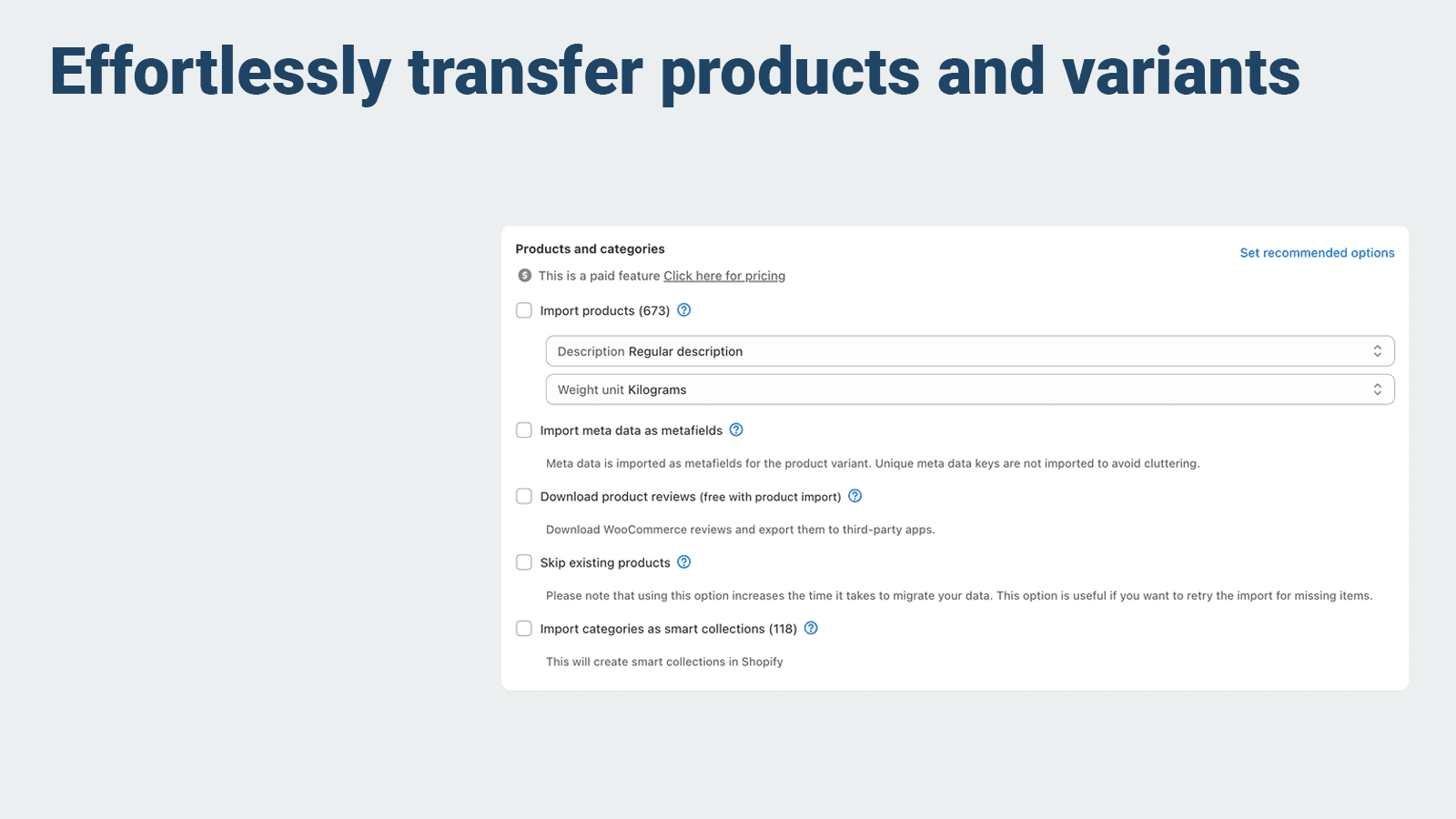The image size is (1456, 819).
Task: Open help for Download product reviews
Action: pos(854,496)
